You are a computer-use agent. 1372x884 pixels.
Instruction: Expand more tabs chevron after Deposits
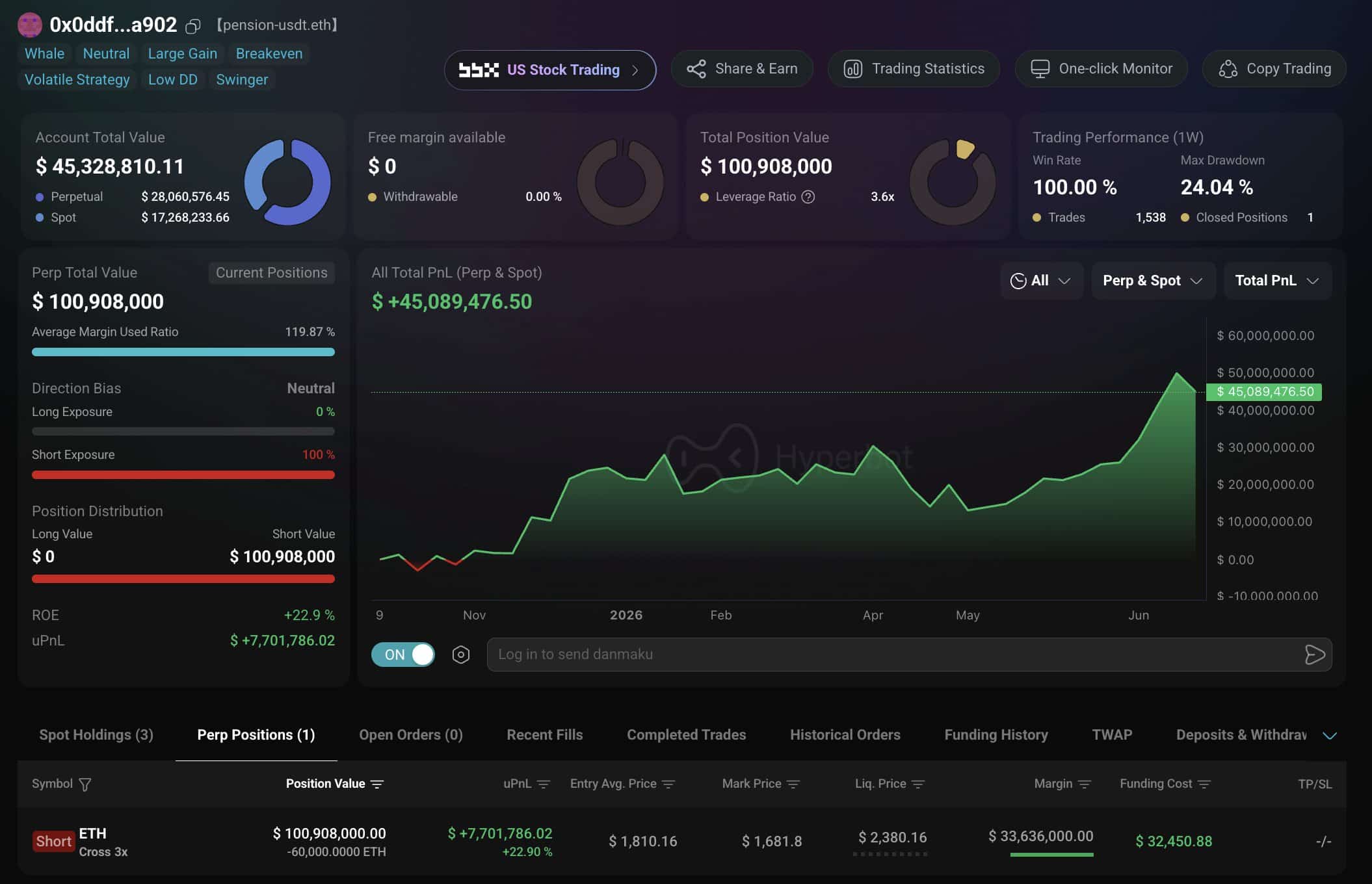click(x=1330, y=736)
